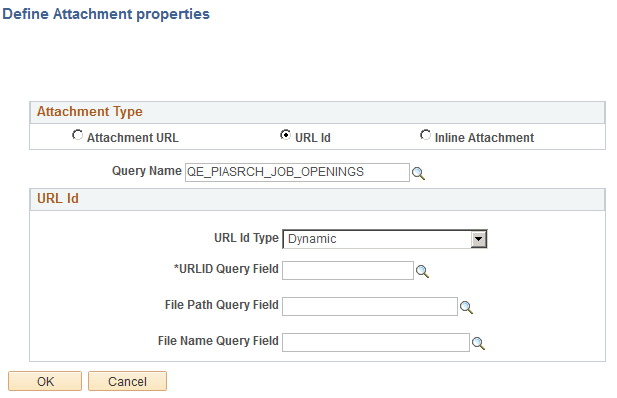The height and width of the screenshot is (398, 617).
Task: Open lookup icon for File Name Query Field
Action: 478,343
